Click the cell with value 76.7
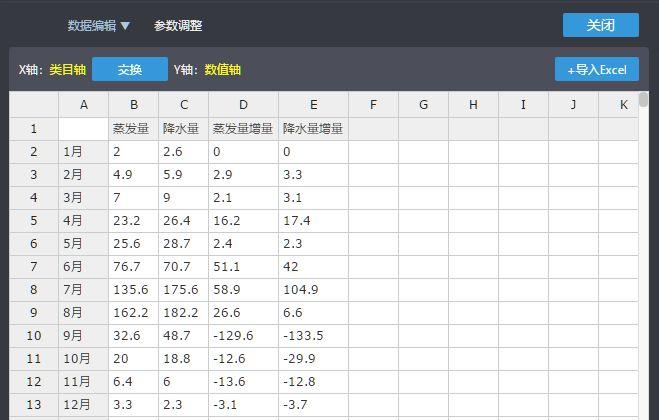659x420 pixels. click(x=134, y=267)
